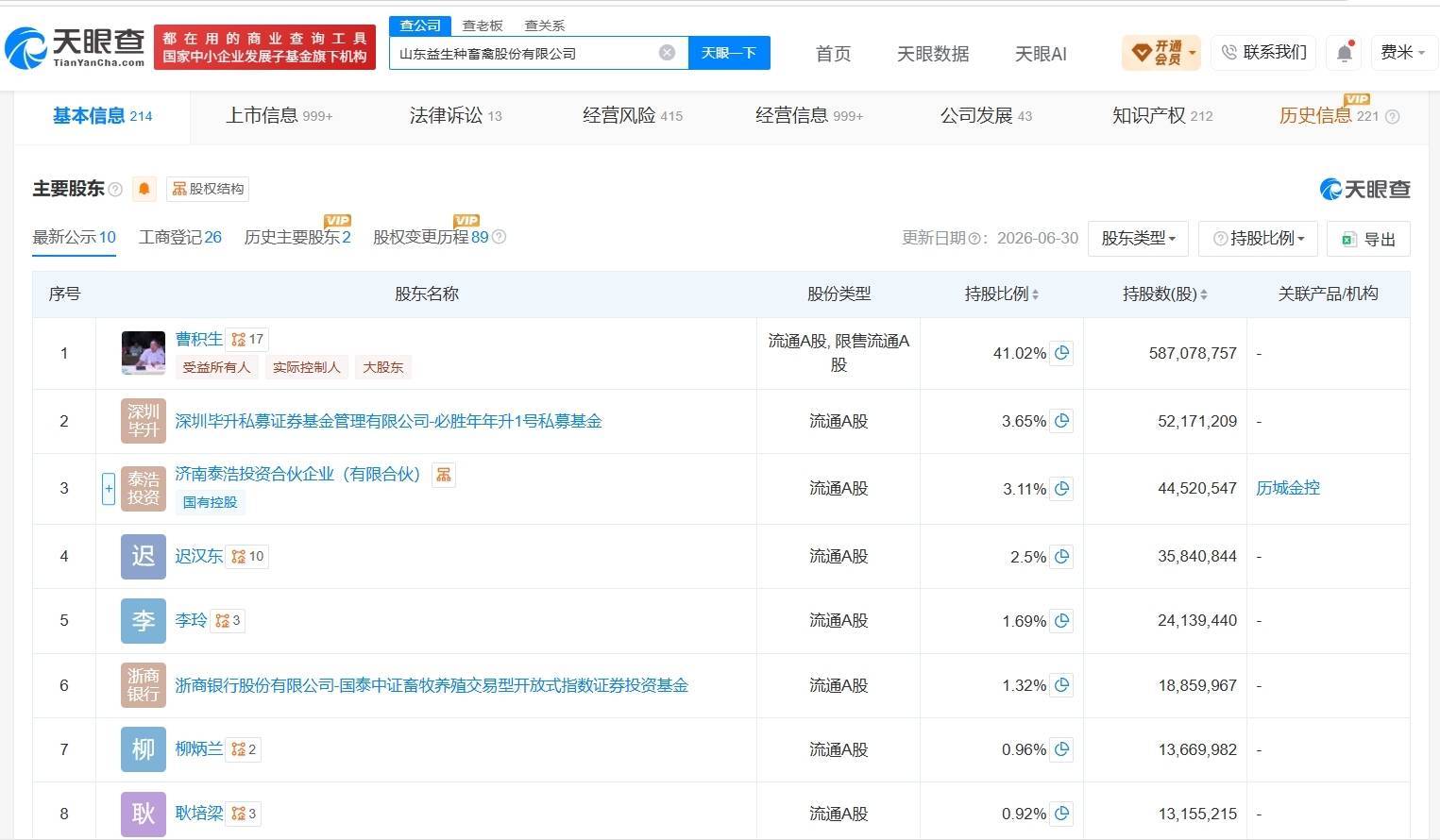Sort by 持股比例 column arrows
The height and width of the screenshot is (840, 1440).
1035,294
